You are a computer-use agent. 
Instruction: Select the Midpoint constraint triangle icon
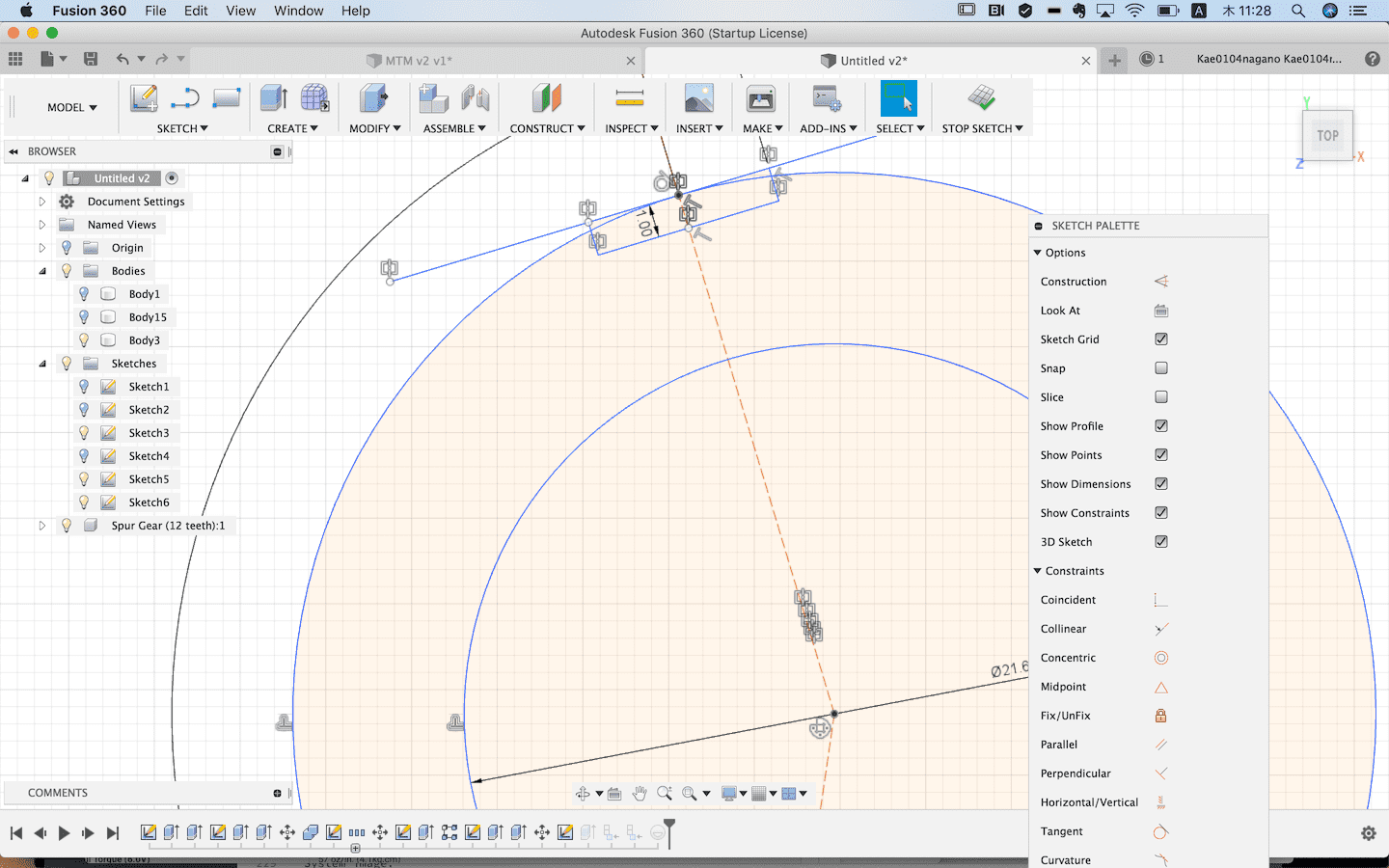click(x=1160, y=687)
